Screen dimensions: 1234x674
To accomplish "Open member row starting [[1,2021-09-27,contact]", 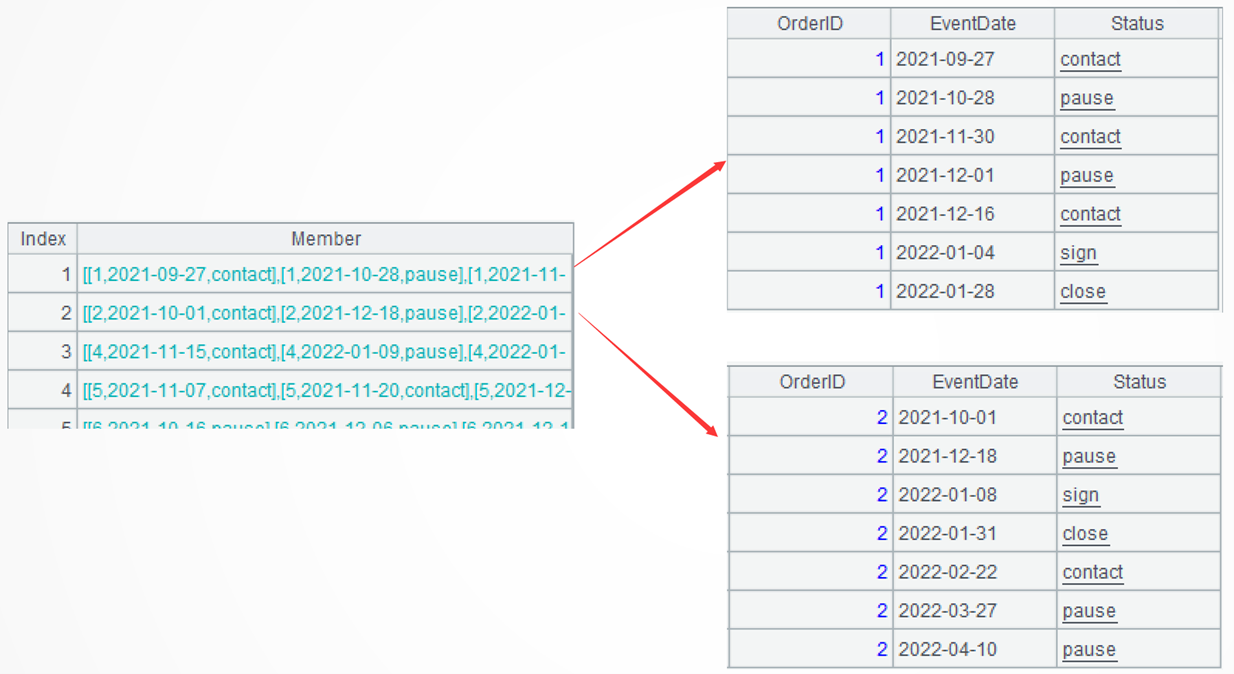I will [x=326, y=274].
